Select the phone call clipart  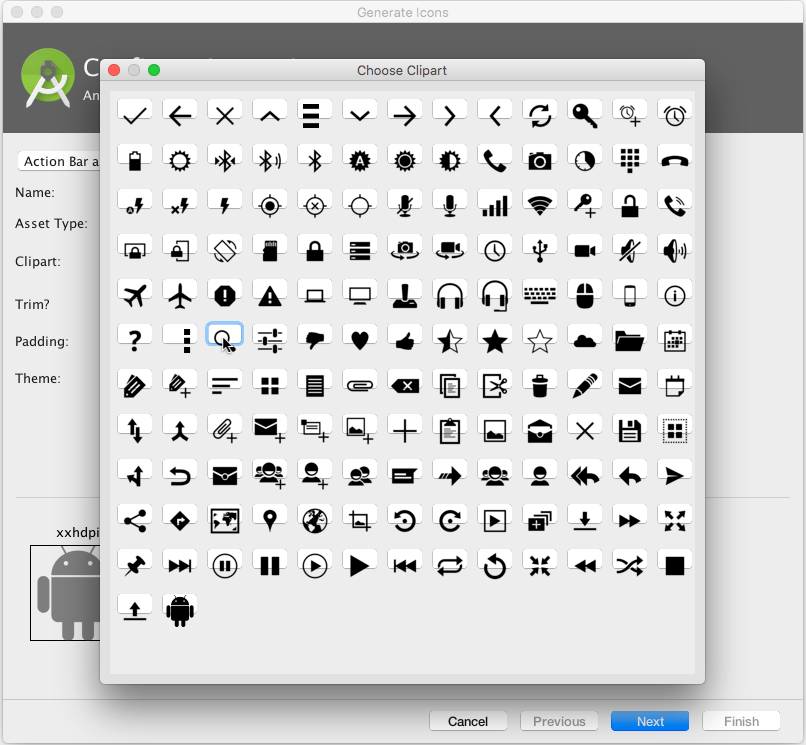coord(494,158)
